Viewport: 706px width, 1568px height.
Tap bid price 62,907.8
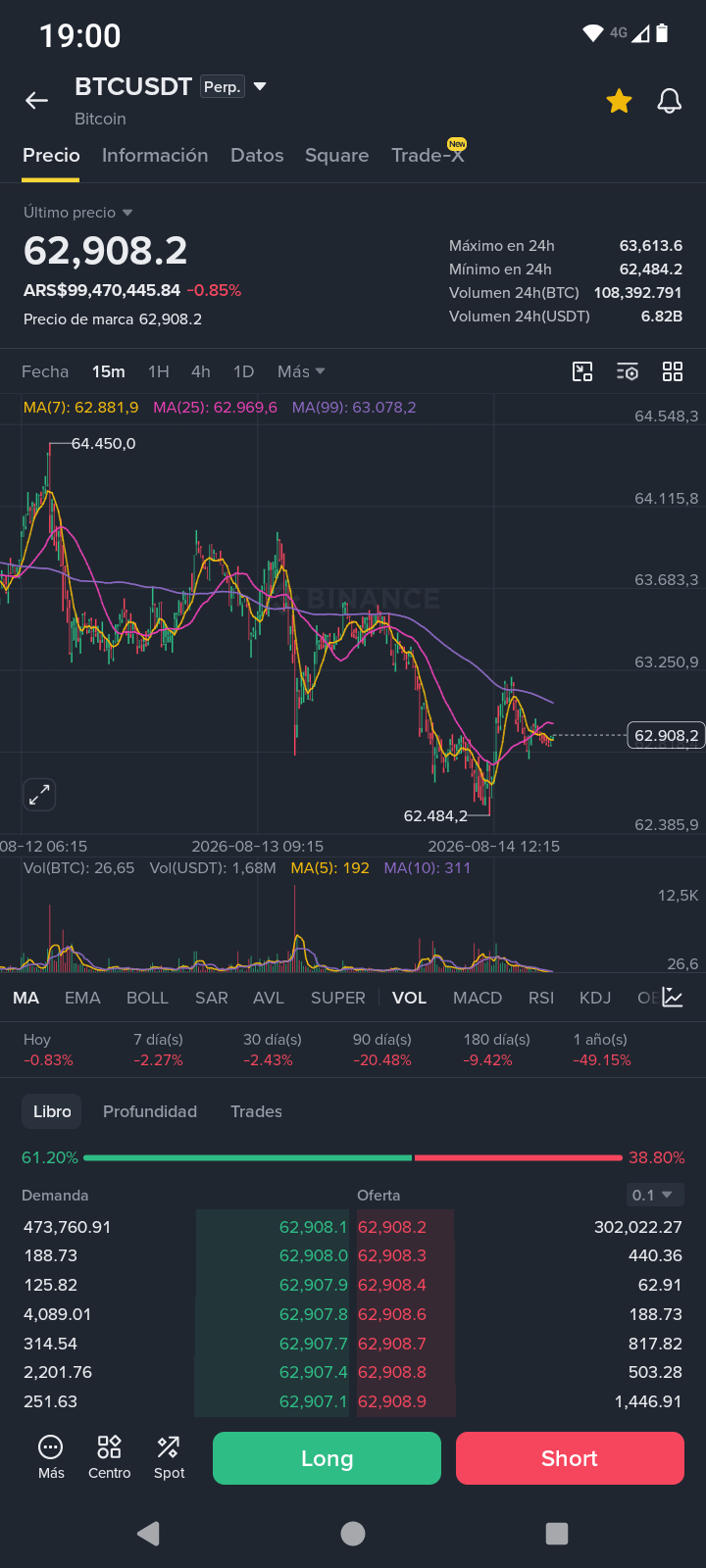[314, 1314]
